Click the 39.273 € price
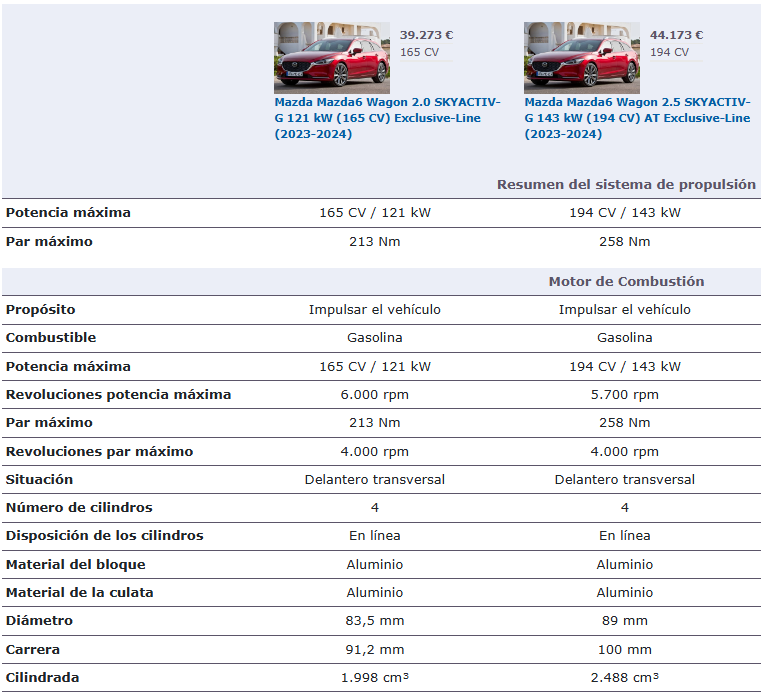 (426, 35)
